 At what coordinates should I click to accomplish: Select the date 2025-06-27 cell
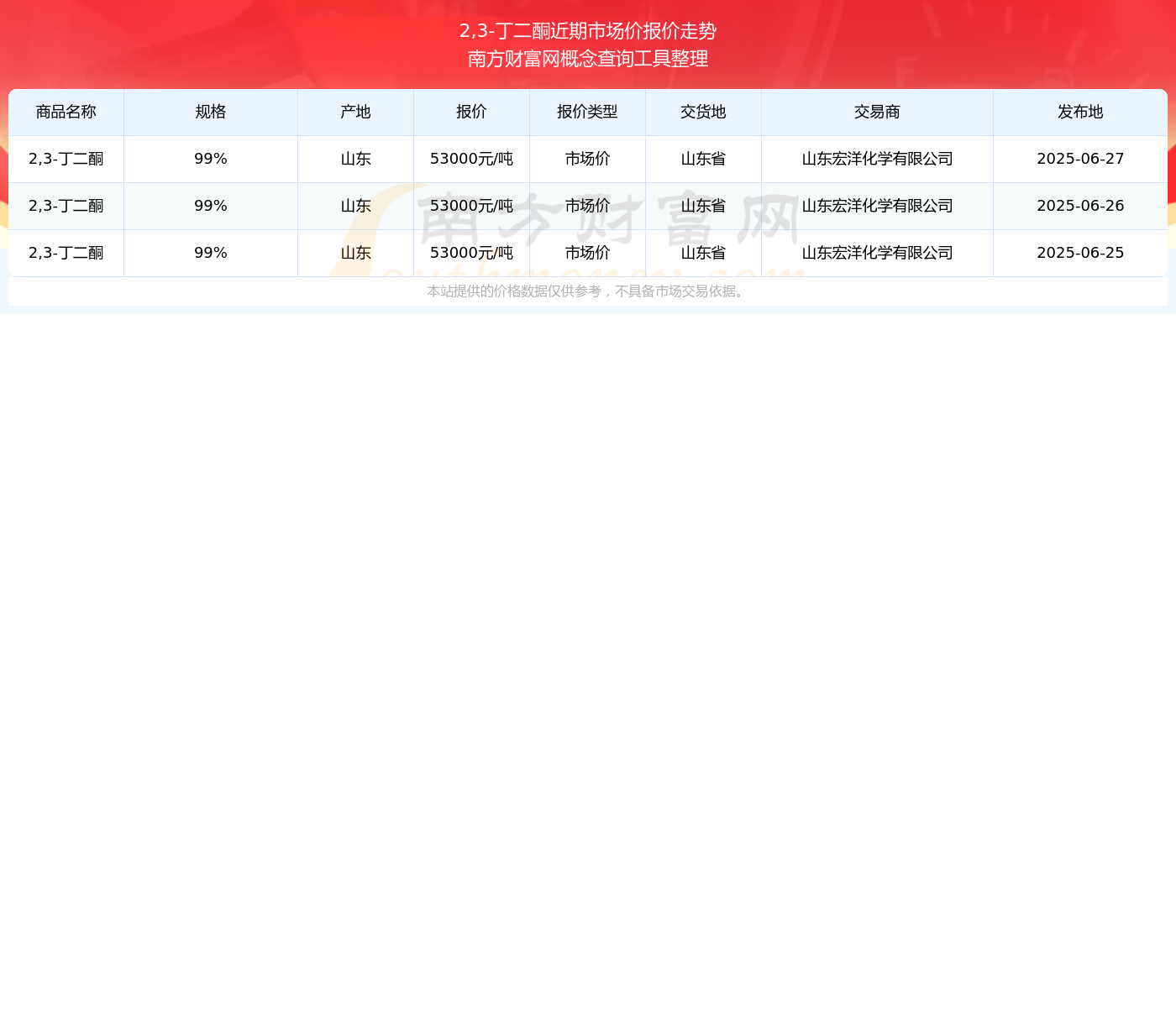coord(1080,159)
